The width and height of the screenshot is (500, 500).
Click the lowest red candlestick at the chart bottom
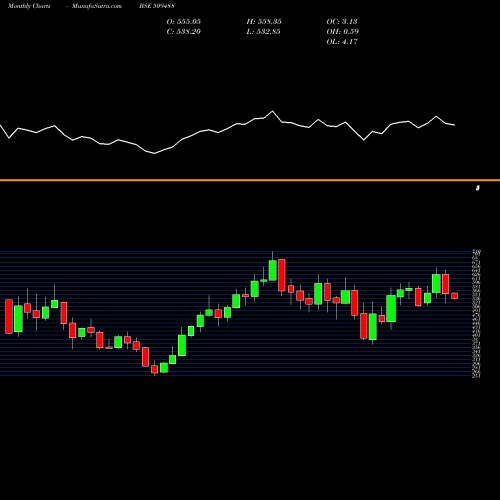[x=154, y=369]
